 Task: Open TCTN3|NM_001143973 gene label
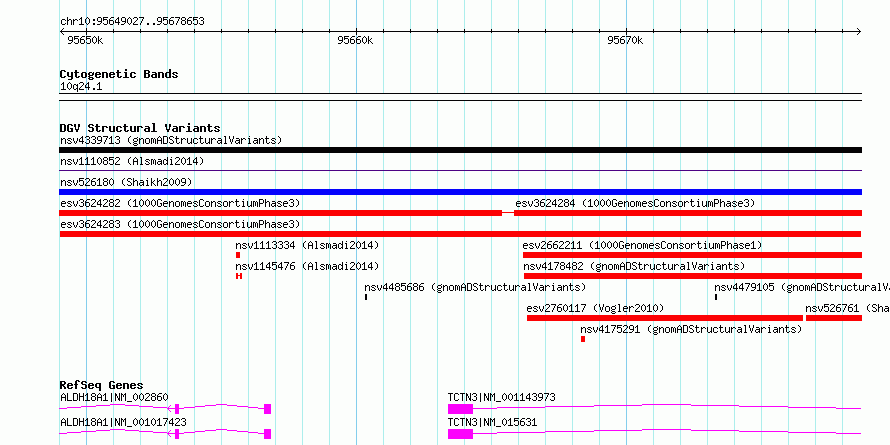[502, 397]
